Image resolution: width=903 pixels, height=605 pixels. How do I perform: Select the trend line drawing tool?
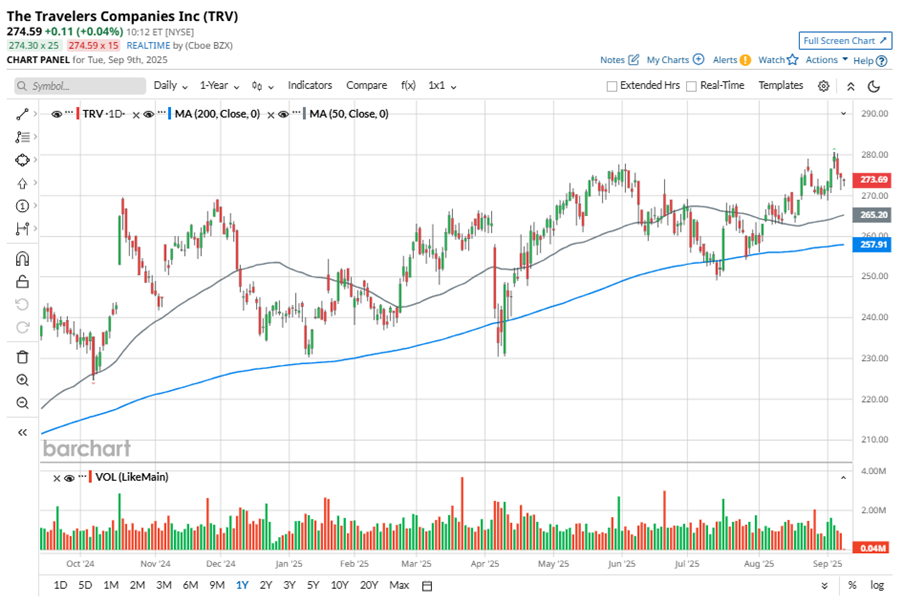(x=22, y=114)
